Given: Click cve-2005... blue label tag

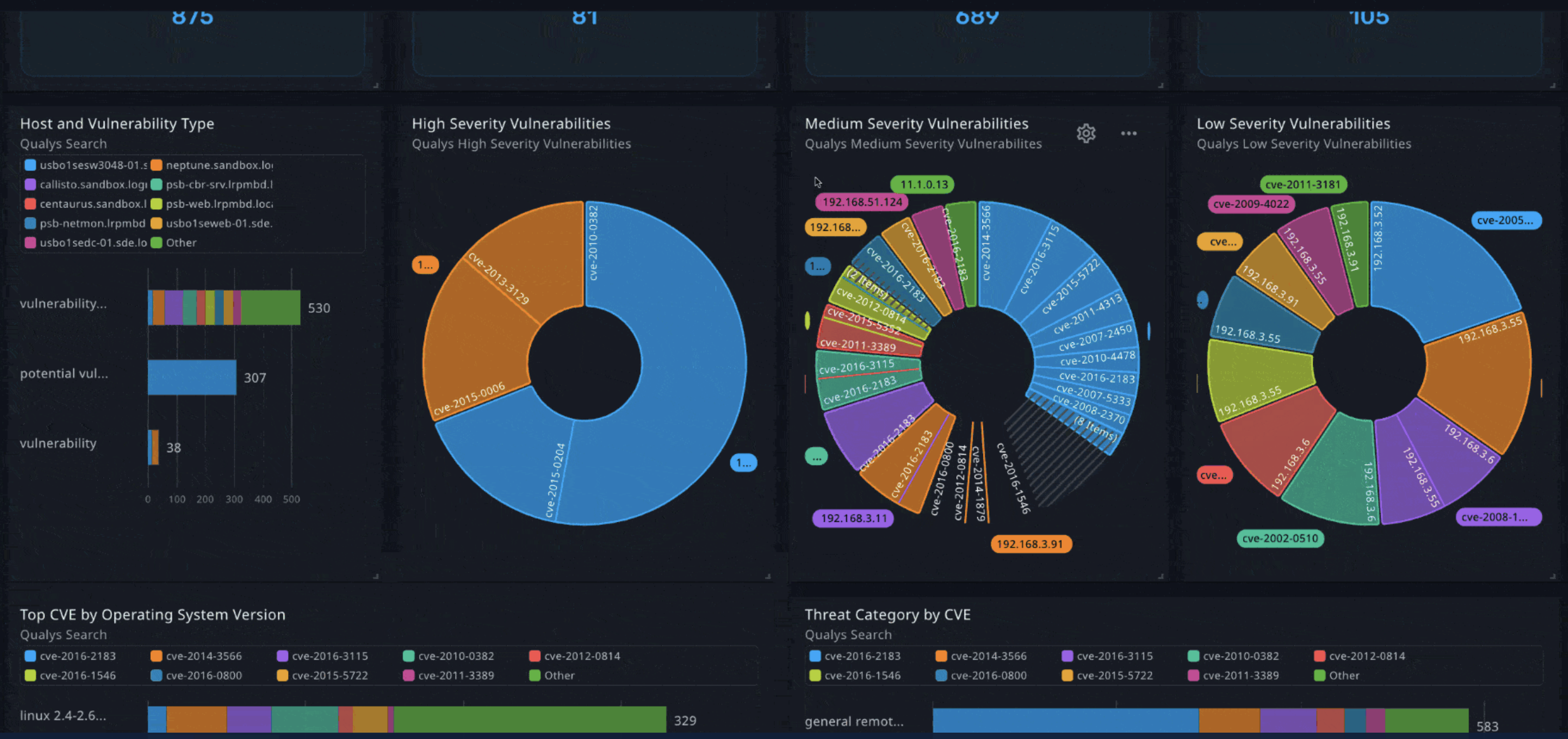Looking at the screenshot, I should [x=1506, y=220].
